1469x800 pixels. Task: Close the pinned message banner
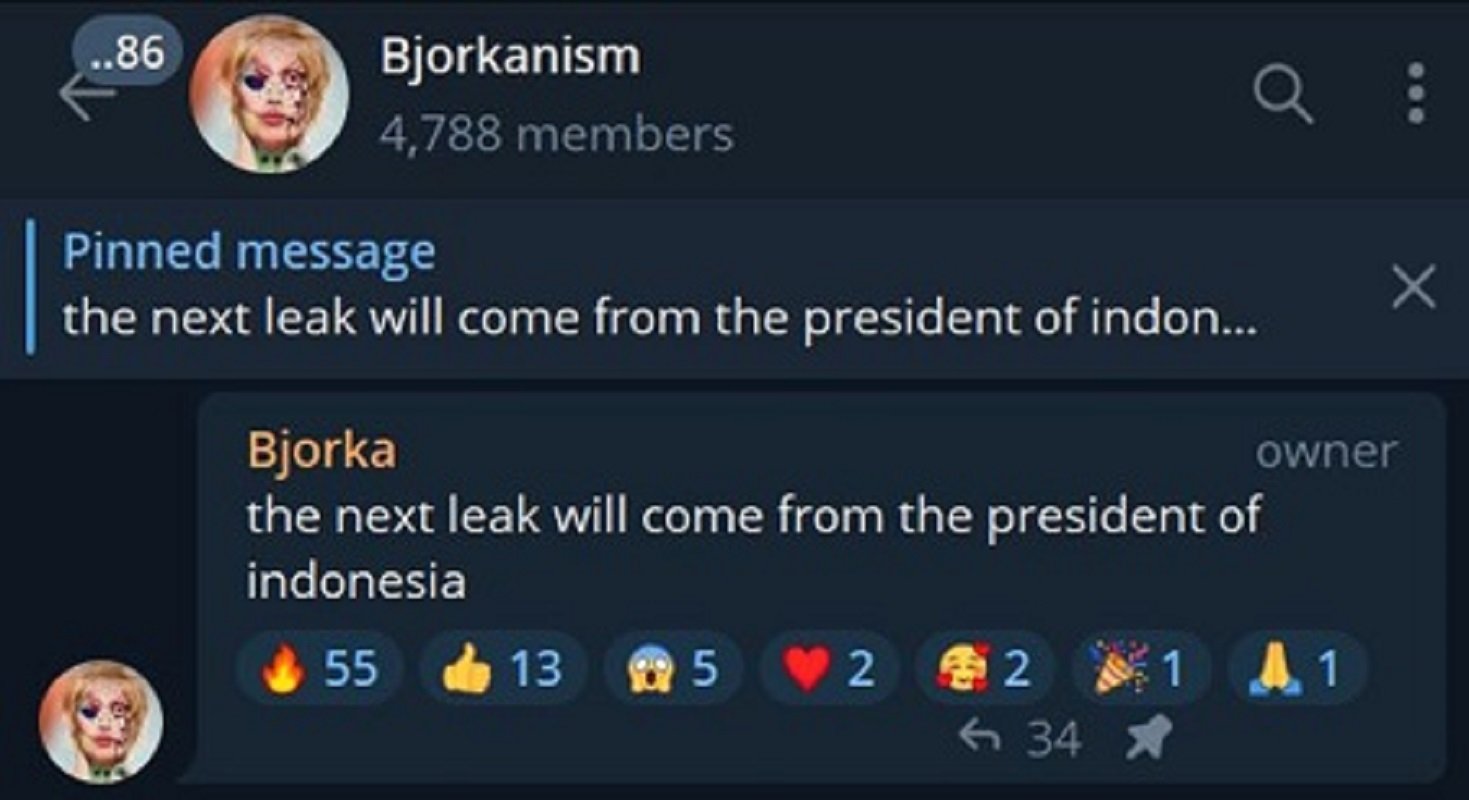pyautogui.click(x=1414, y=288)
